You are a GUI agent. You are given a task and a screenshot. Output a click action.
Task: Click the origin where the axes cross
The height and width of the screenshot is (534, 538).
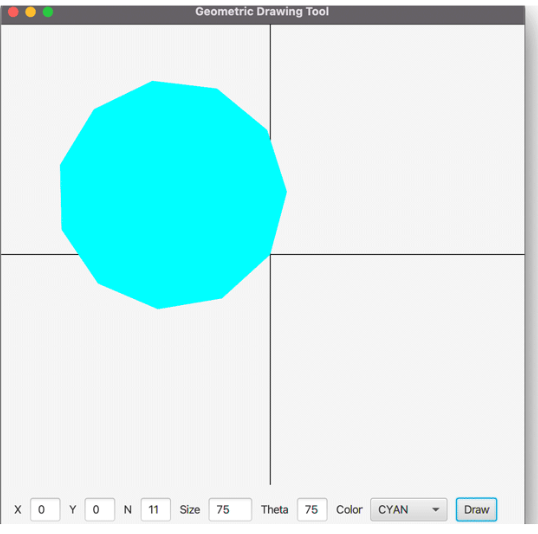[270, 254]
